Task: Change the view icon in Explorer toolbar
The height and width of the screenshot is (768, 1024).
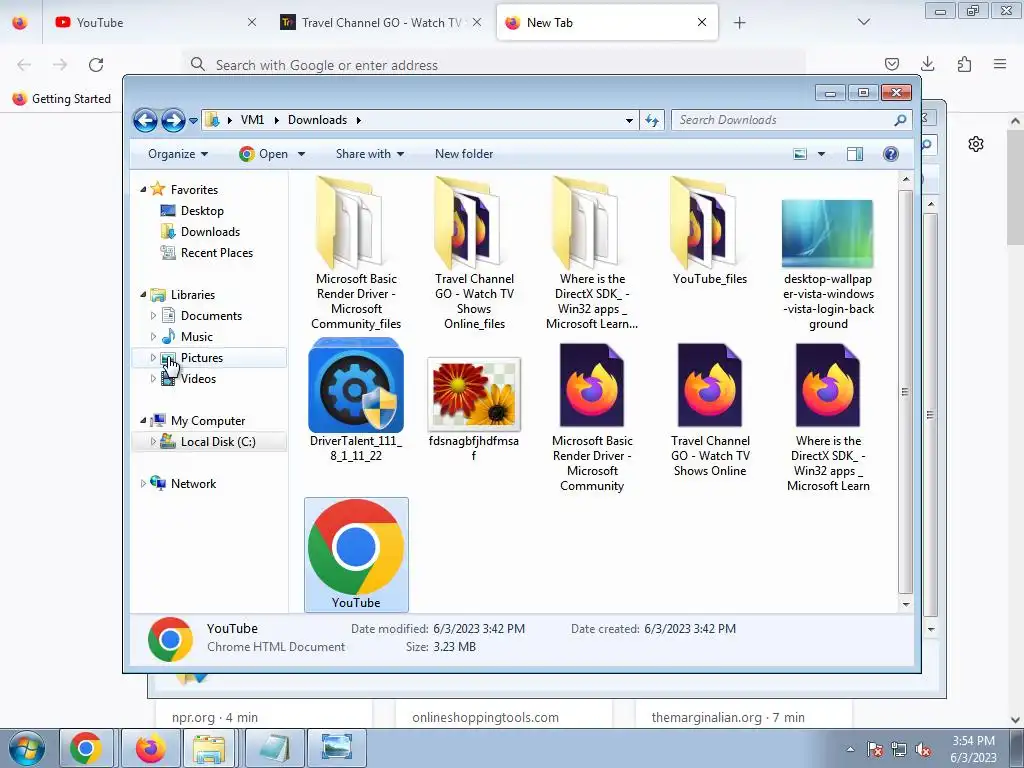Action: tap(800, 154)
